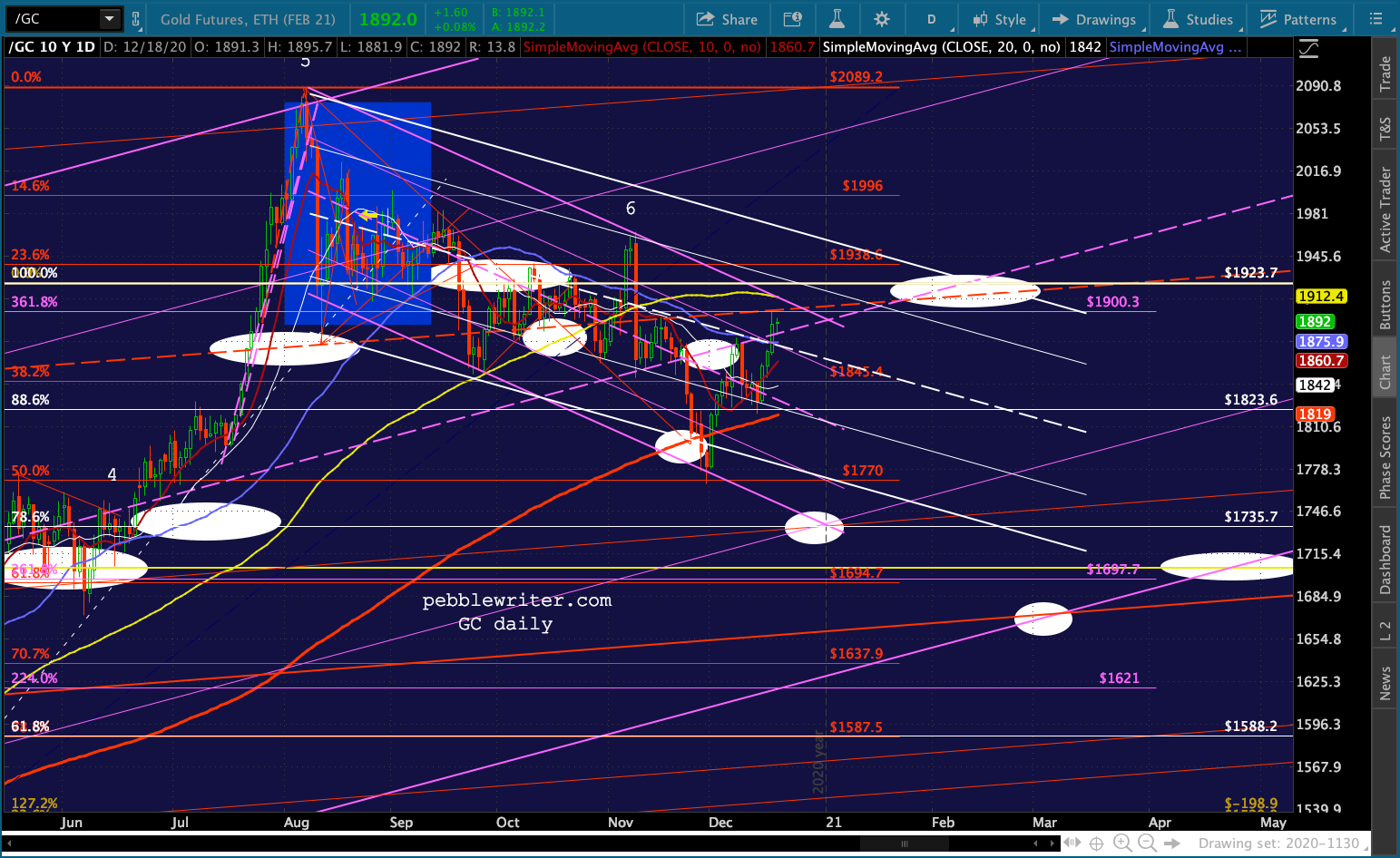Screen dimensions: 1400x858
Task: Open the symbol dropdown arrow next to /GC
Action: [x=109, y=19]
